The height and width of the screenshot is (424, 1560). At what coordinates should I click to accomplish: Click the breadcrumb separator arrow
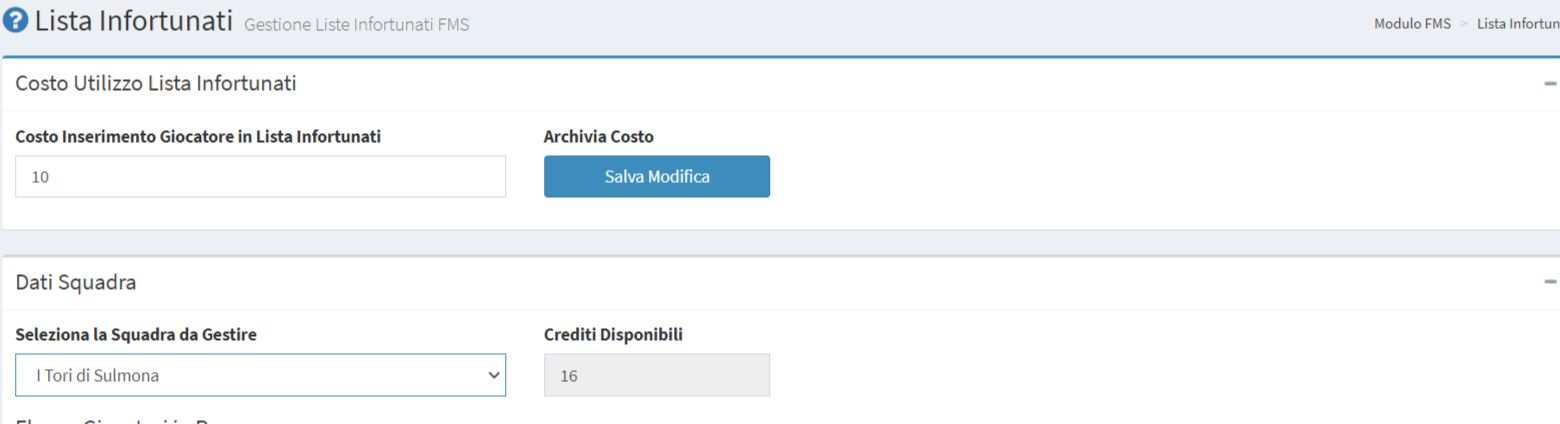pos(1464,23)
